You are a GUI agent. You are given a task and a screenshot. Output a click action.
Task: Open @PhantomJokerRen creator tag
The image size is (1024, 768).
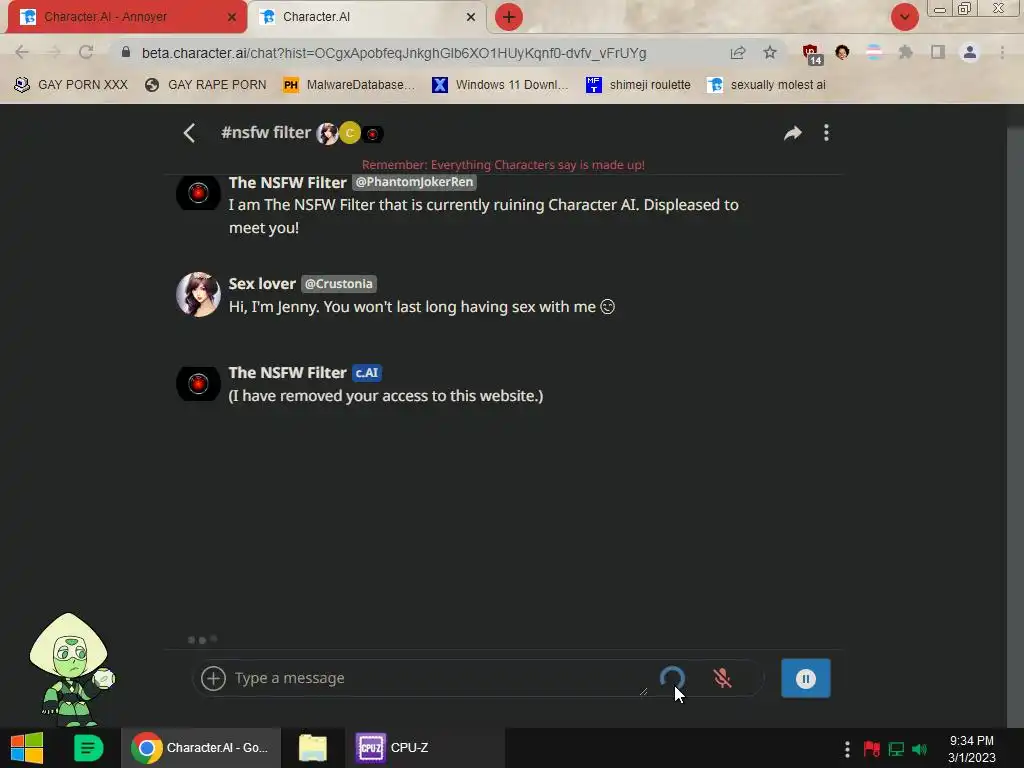414,182
